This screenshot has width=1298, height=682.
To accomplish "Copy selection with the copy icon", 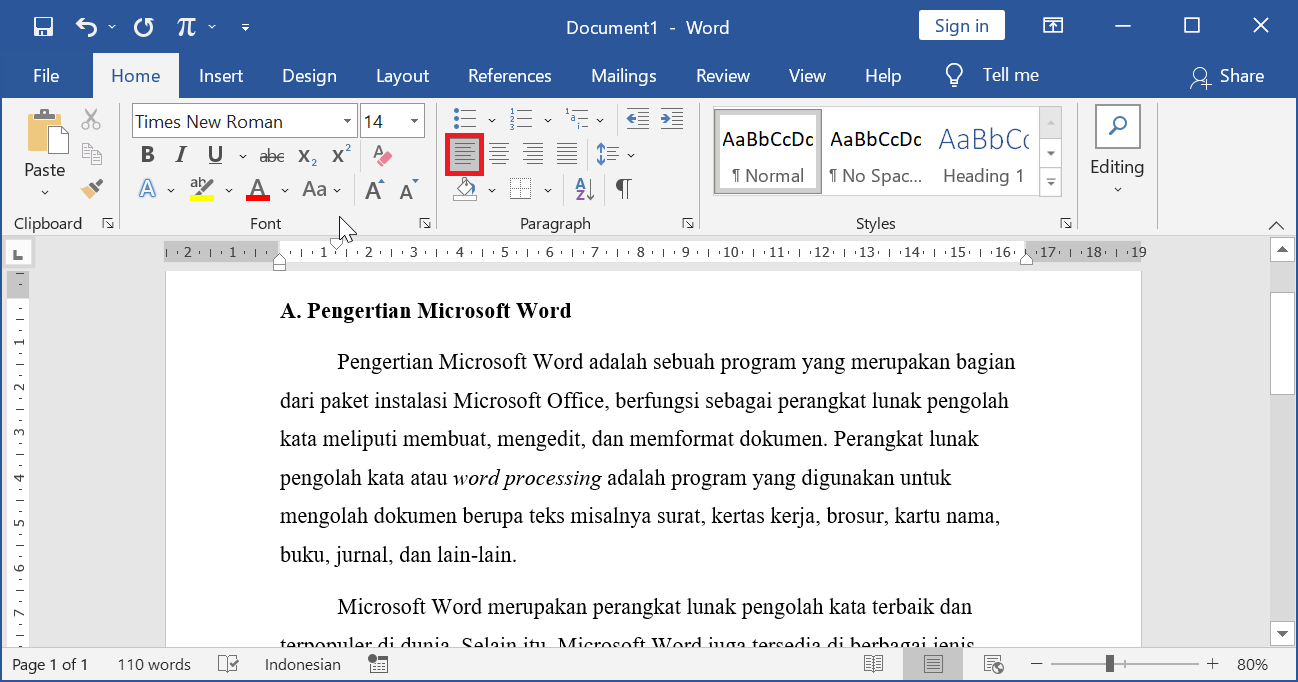I will point(92,154).
